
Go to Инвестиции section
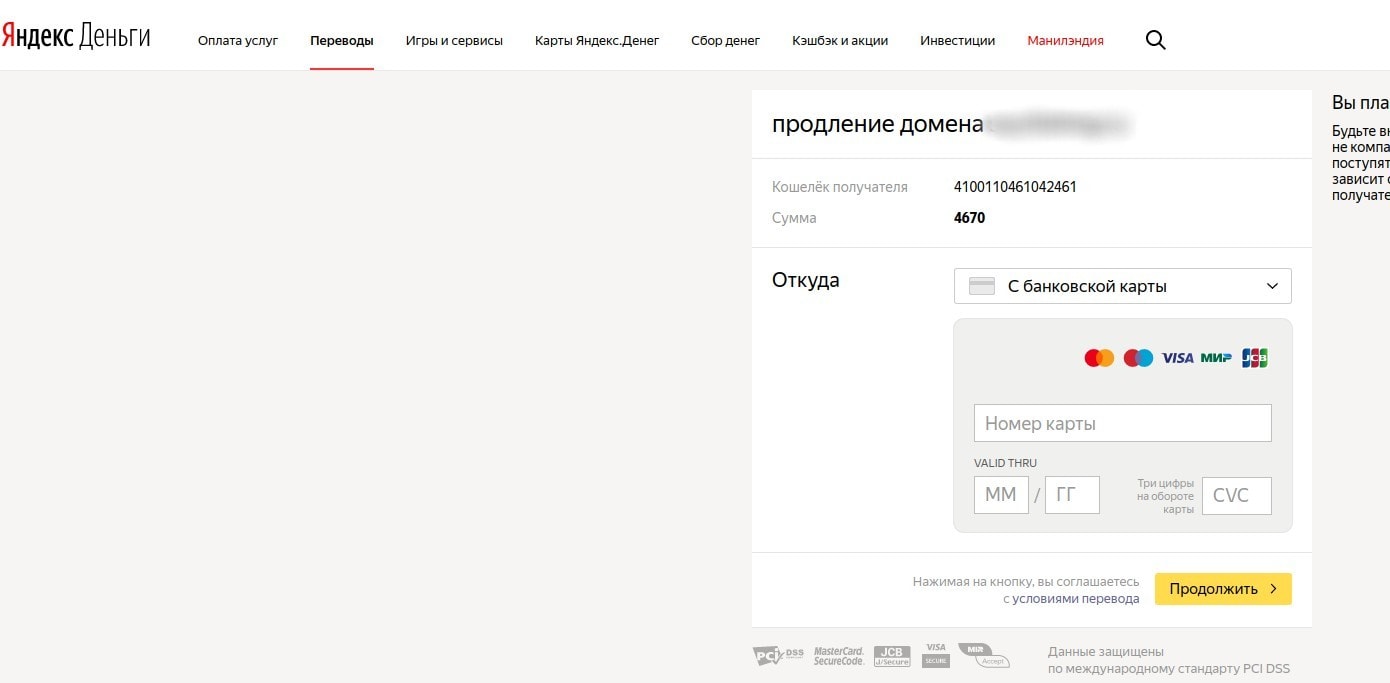point(958,41)
